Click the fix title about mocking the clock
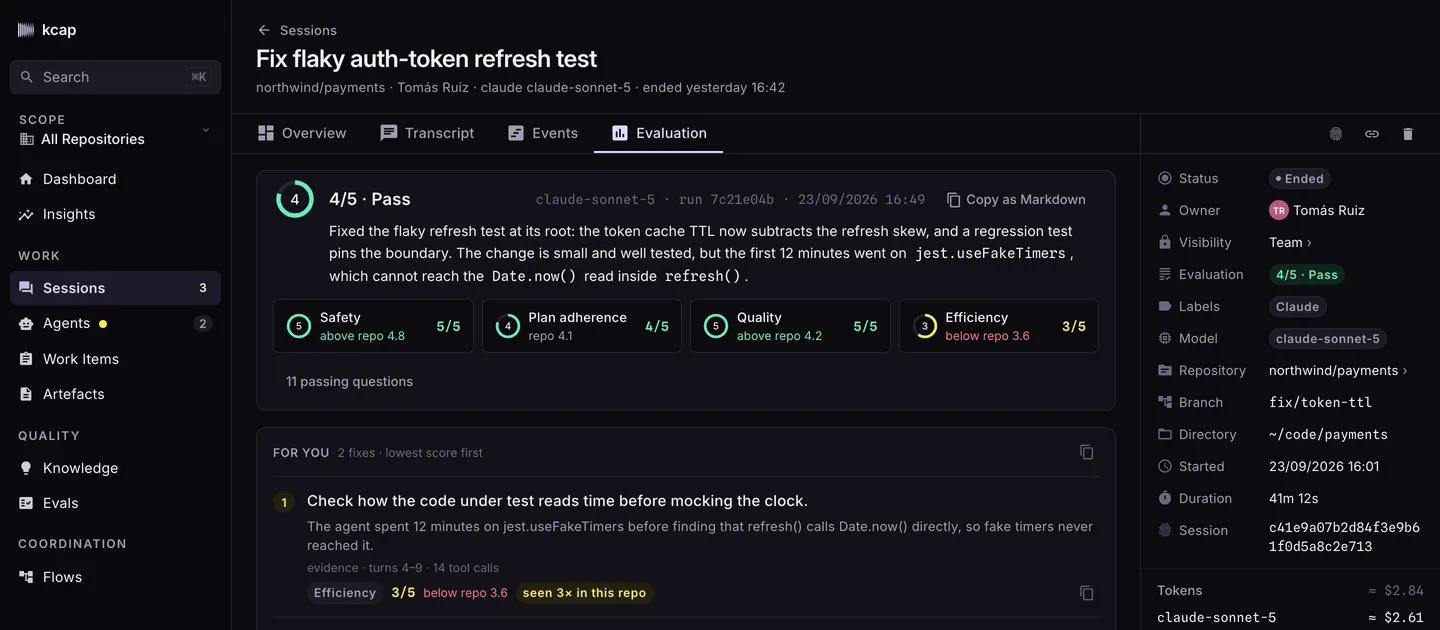 tap(557, 501)
